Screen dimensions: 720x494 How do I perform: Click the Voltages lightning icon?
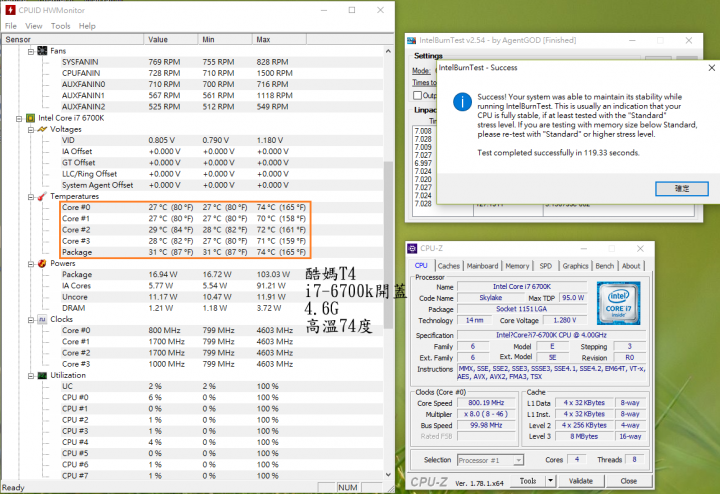(42, 129)
